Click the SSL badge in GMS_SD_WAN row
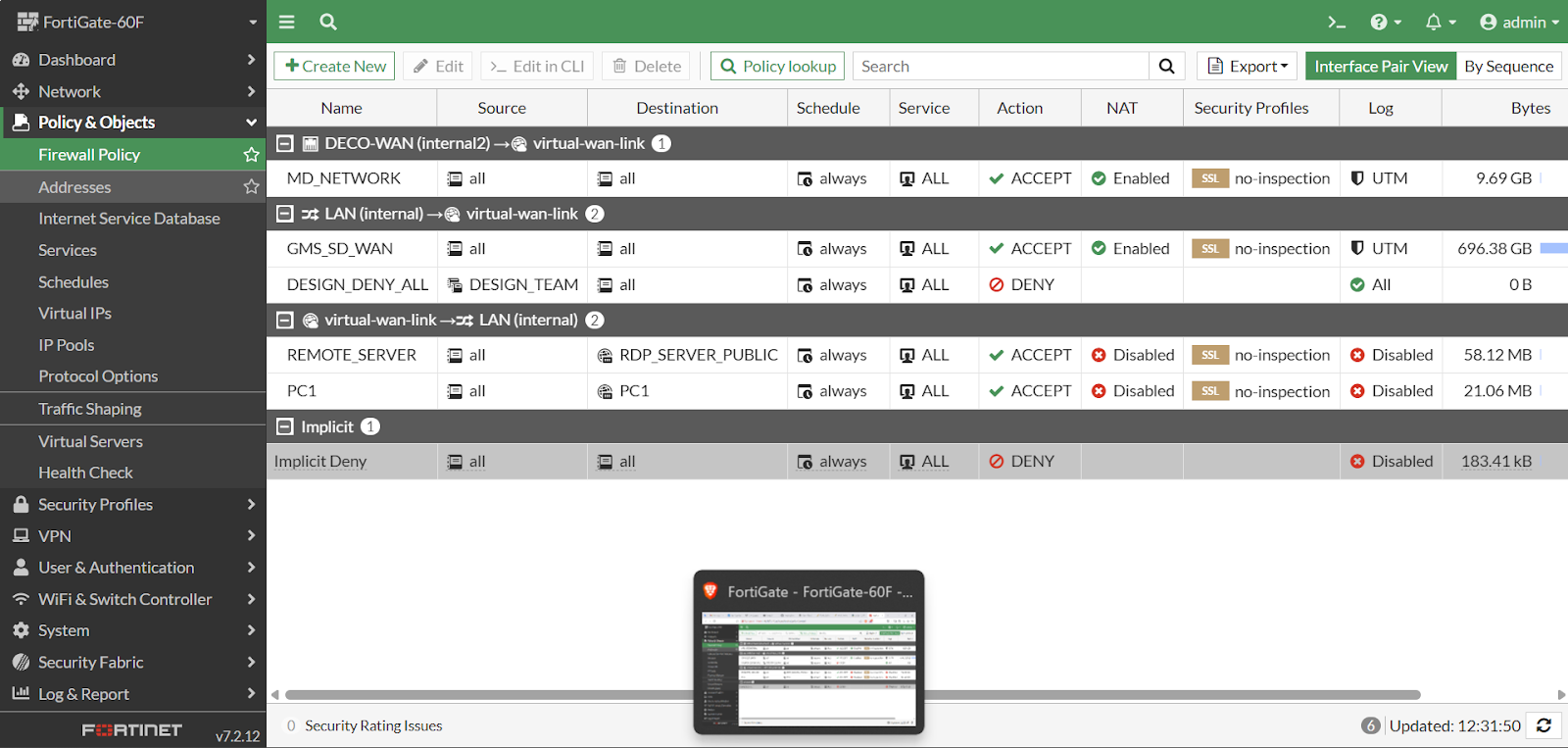The height and width of the screenshot is (748, 1568). click(1210, 249)
